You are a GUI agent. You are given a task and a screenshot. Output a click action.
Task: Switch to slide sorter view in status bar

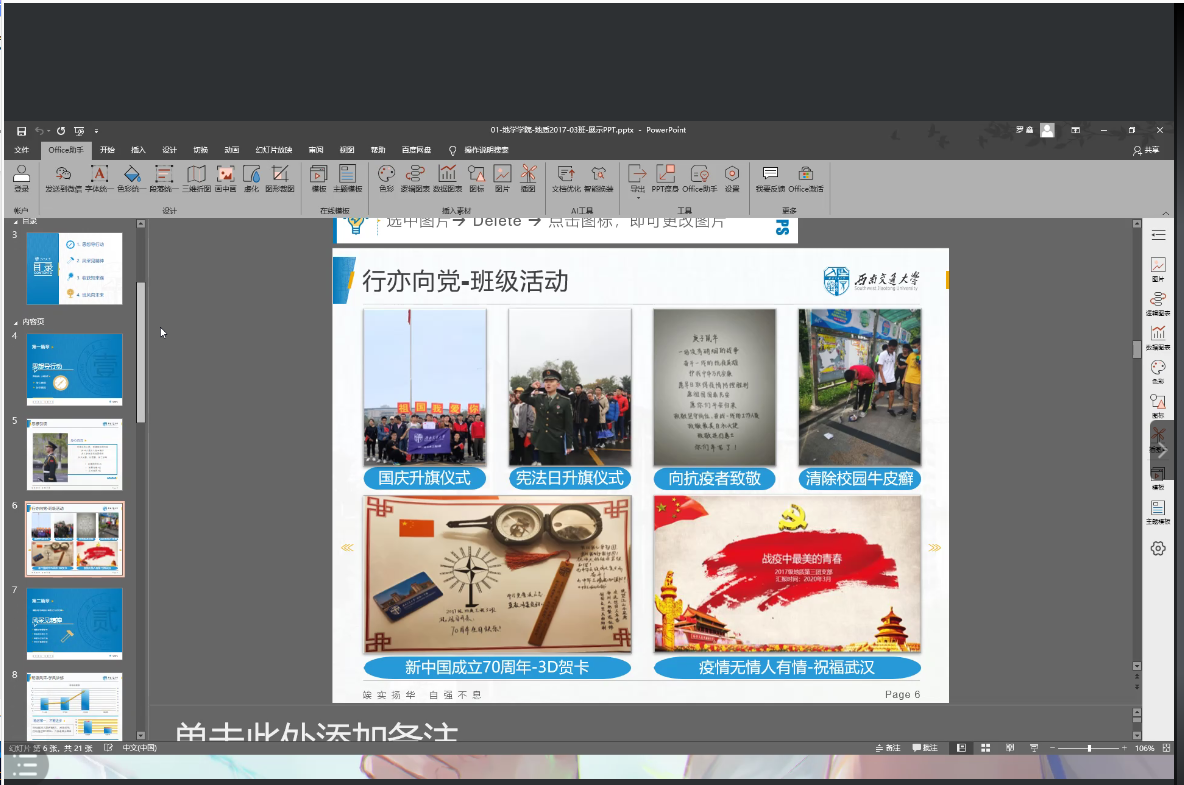(x=985, y=748)
